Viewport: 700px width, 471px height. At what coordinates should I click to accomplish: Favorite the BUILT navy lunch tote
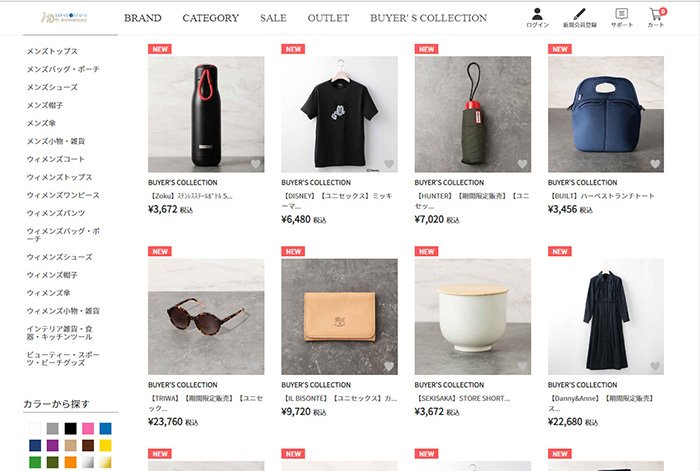point(655,164)
